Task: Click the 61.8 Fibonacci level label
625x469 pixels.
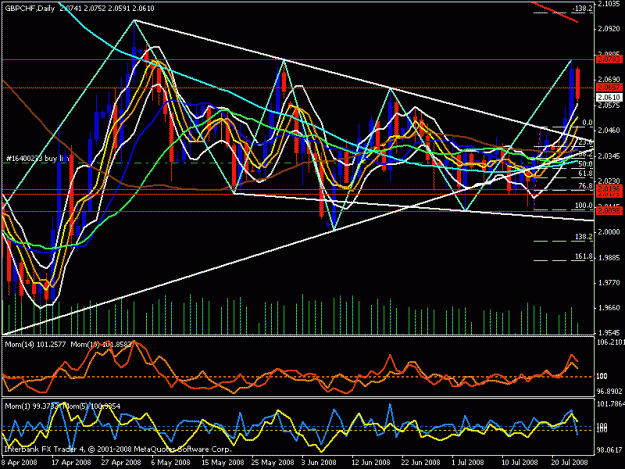Action: pyautogui.click(x=585, y=174)
